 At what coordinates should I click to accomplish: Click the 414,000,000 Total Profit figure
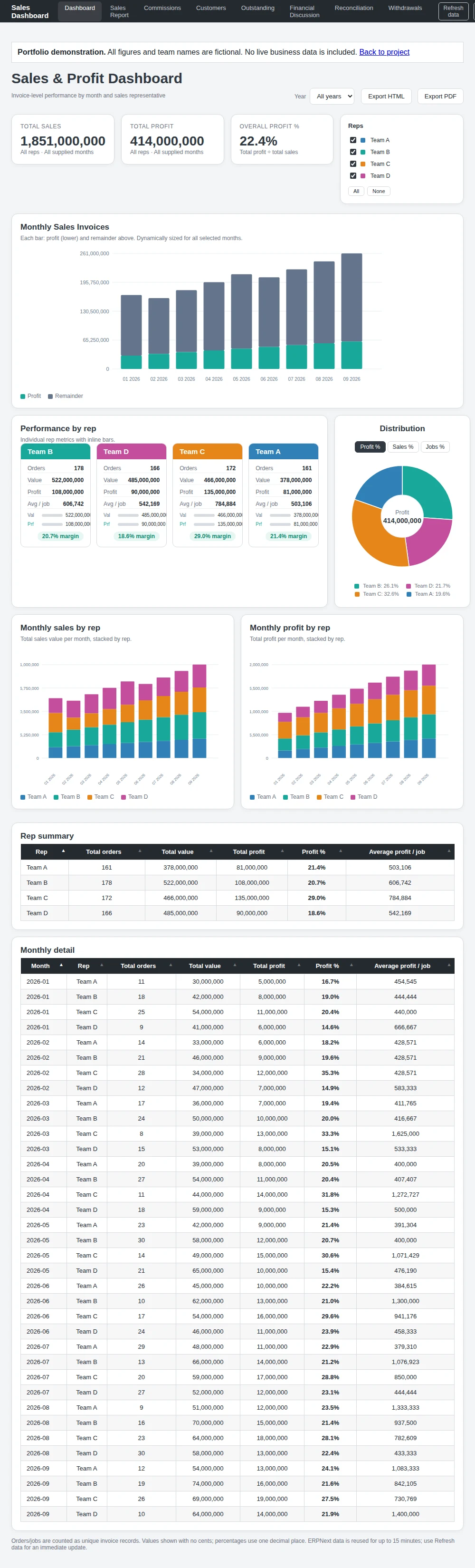coord(167,141)
